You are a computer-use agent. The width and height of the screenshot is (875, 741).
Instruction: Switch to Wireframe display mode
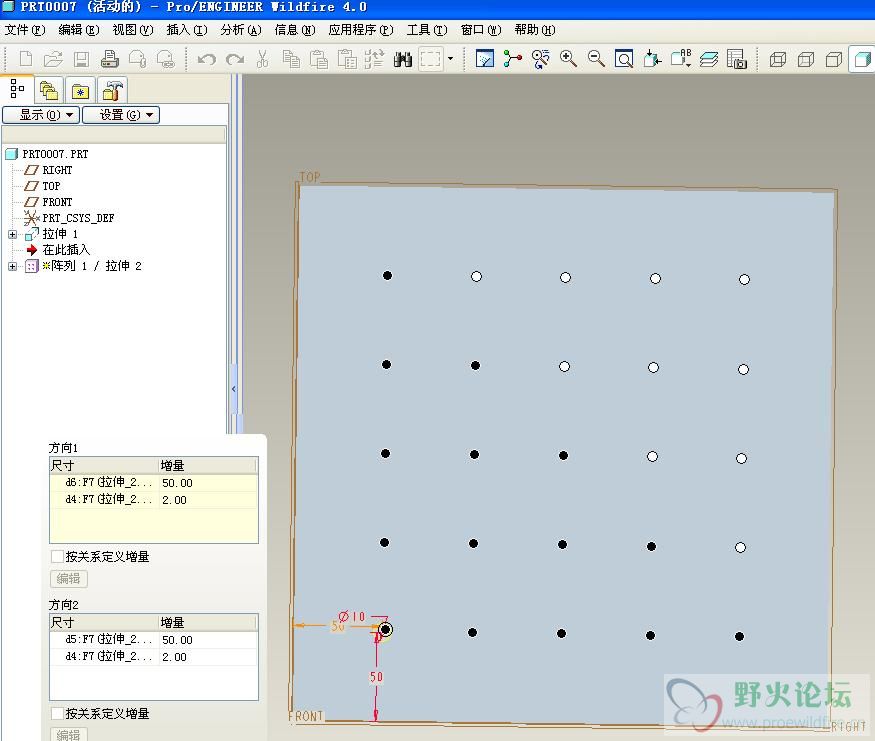pyautogui.click(x=777, y=59)
